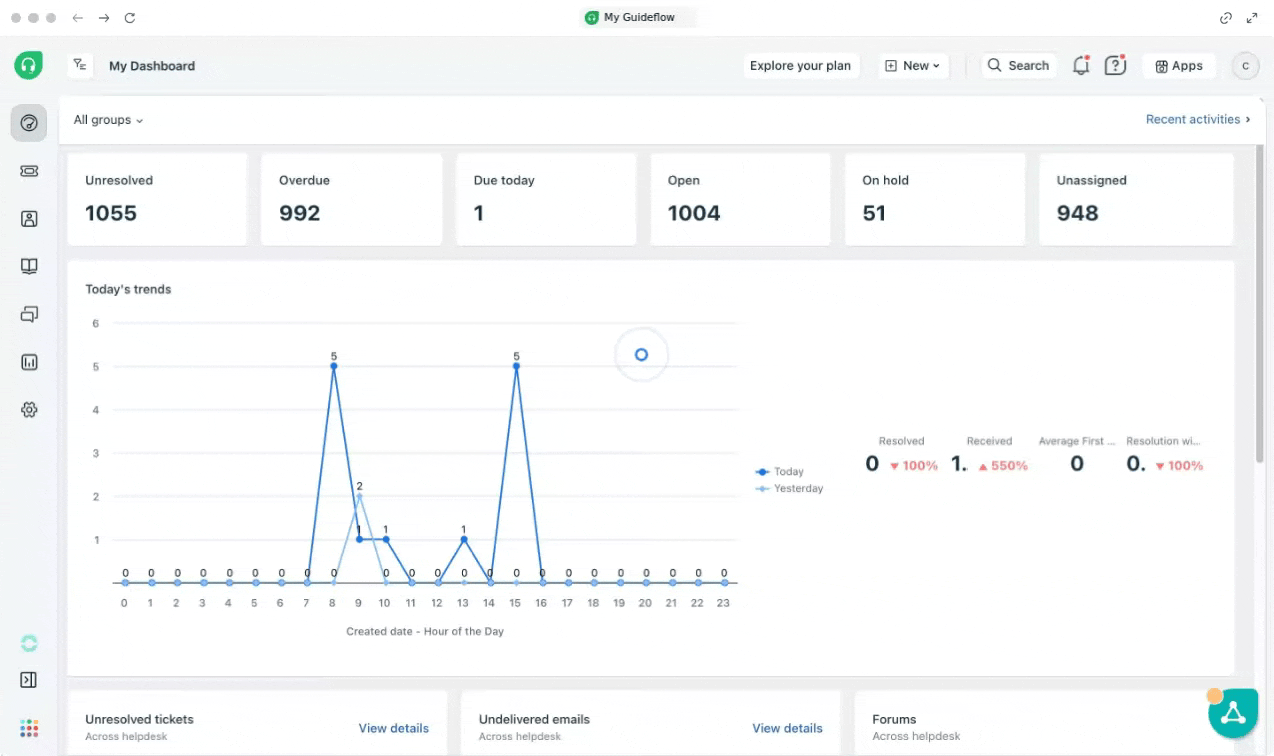The height and width of the screenshot is (756, 1274).
Task: Click the vertical scrollbar on dashboard
Action: point(1260,300)
